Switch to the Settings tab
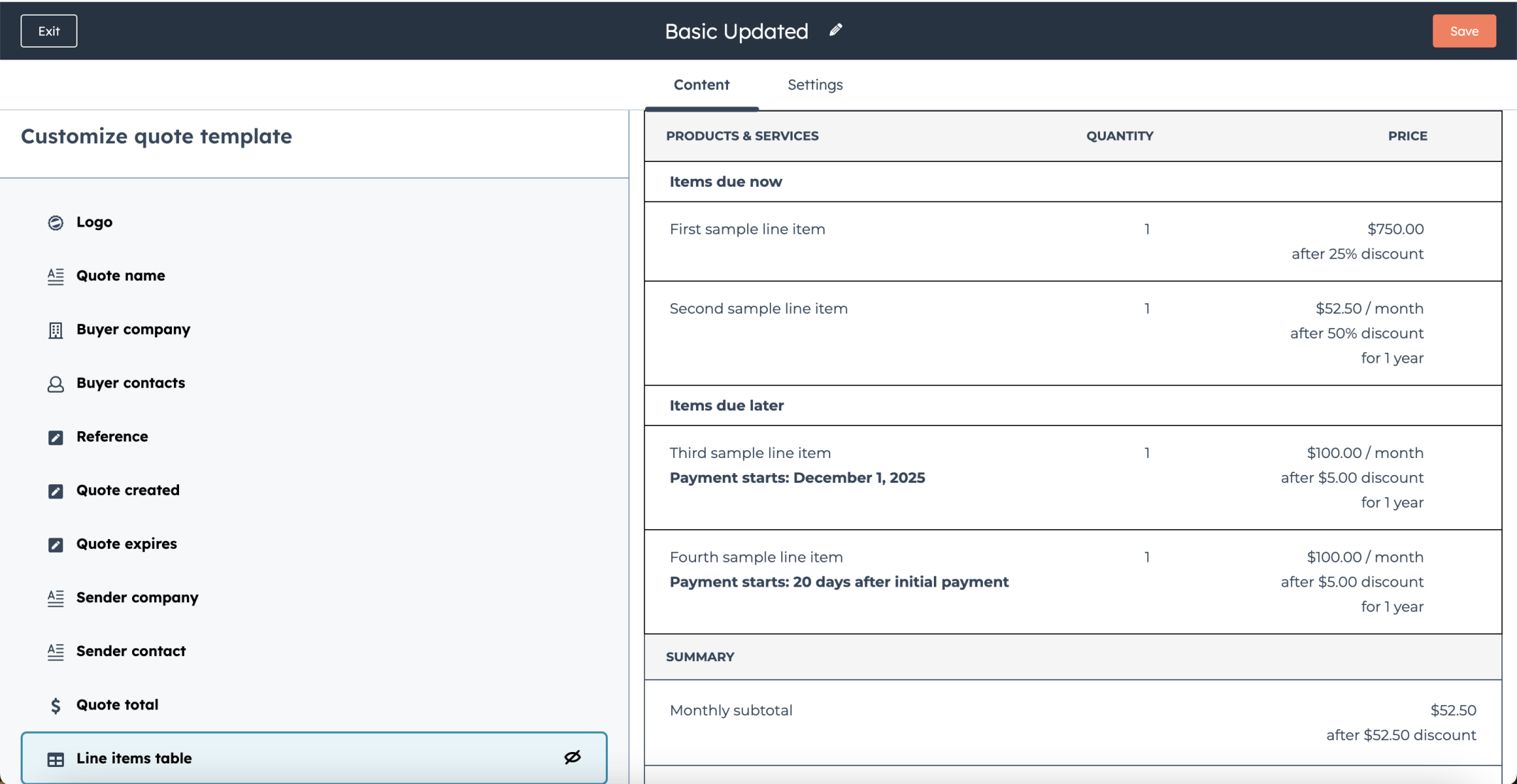This screenshot has width=1517, height=784. [x=815, y=85]
